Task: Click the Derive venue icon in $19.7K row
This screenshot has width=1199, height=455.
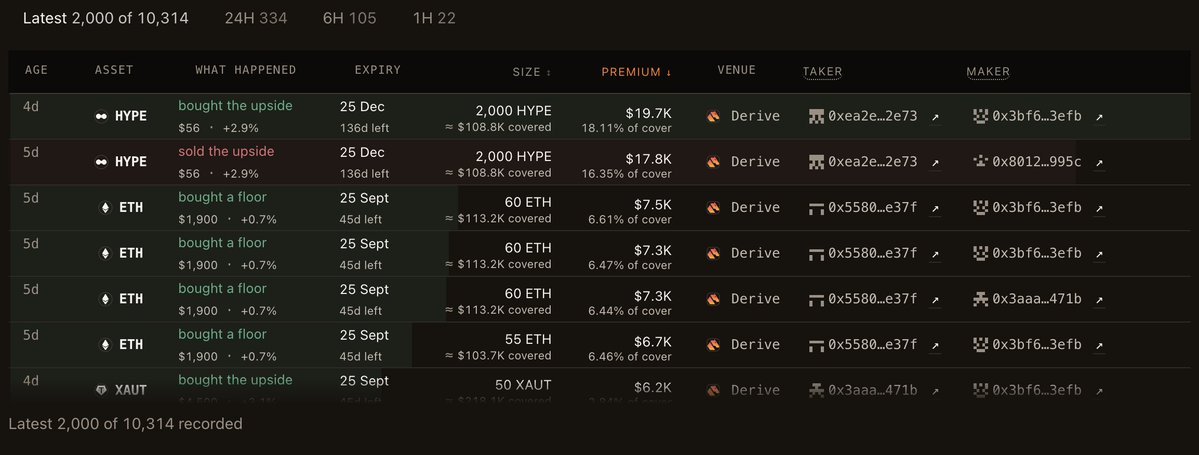Action: pos(713,116)
